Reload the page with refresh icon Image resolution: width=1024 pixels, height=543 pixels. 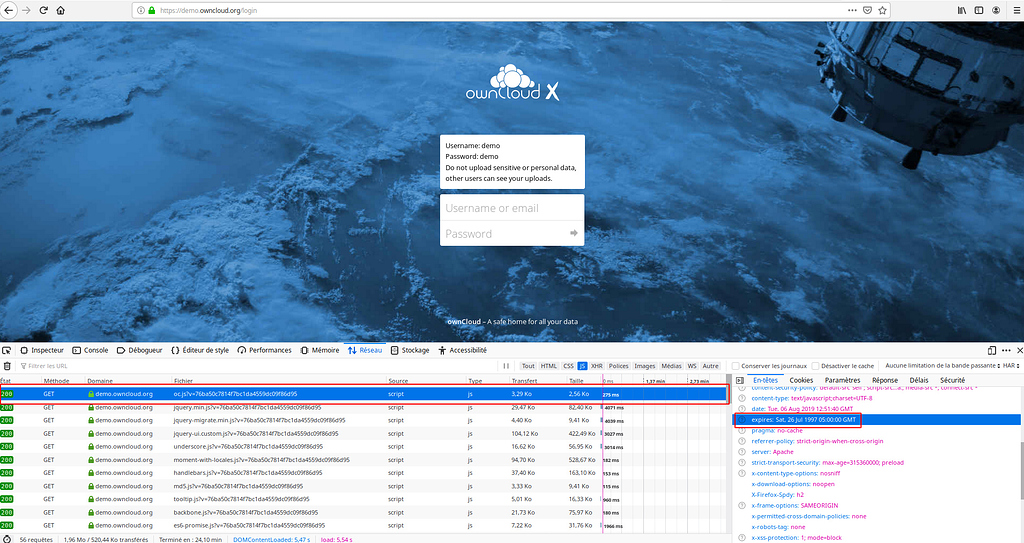[44, 10]
